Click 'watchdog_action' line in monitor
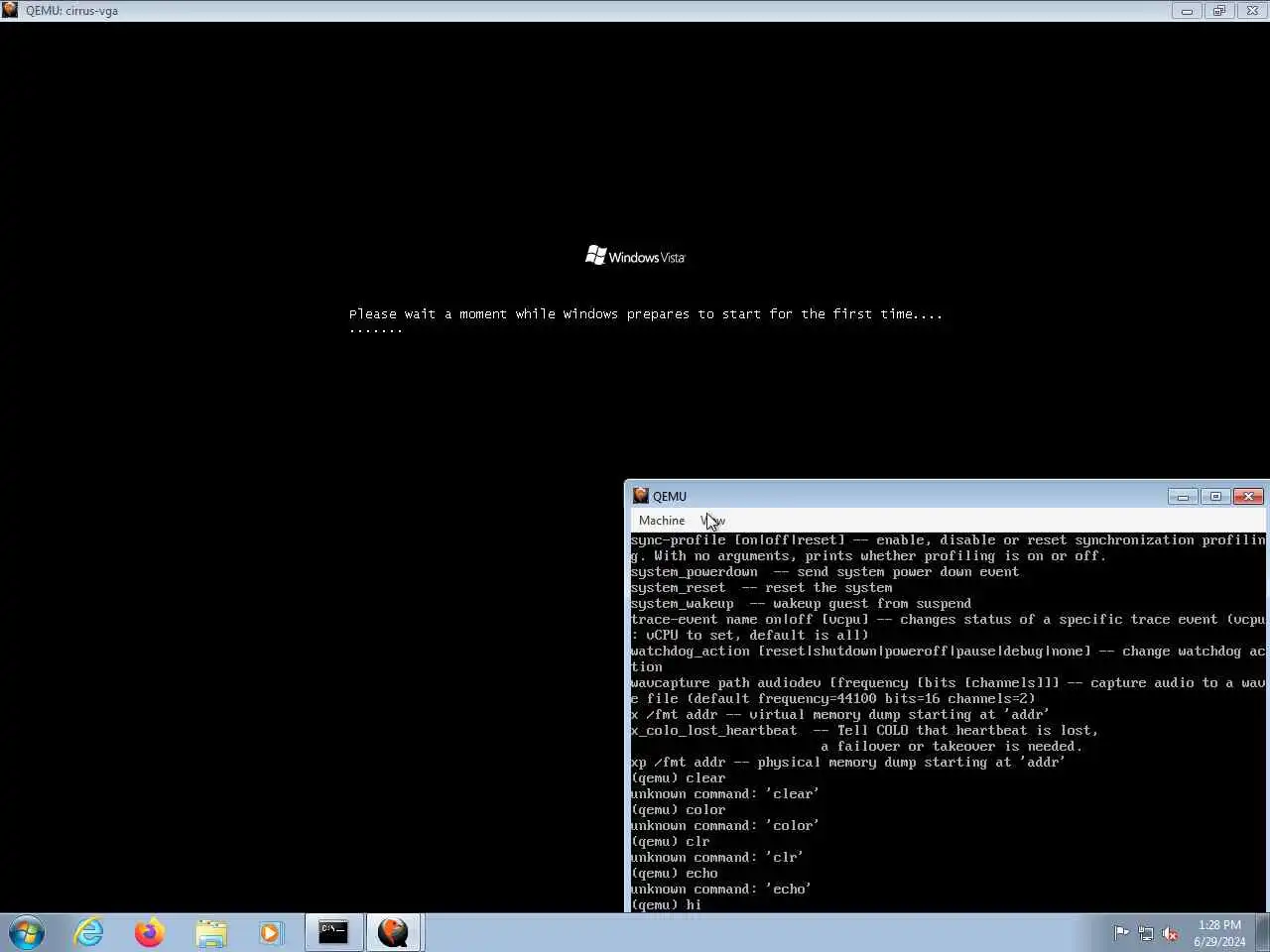Screen dimensions: 1270x952 (948, 652)
